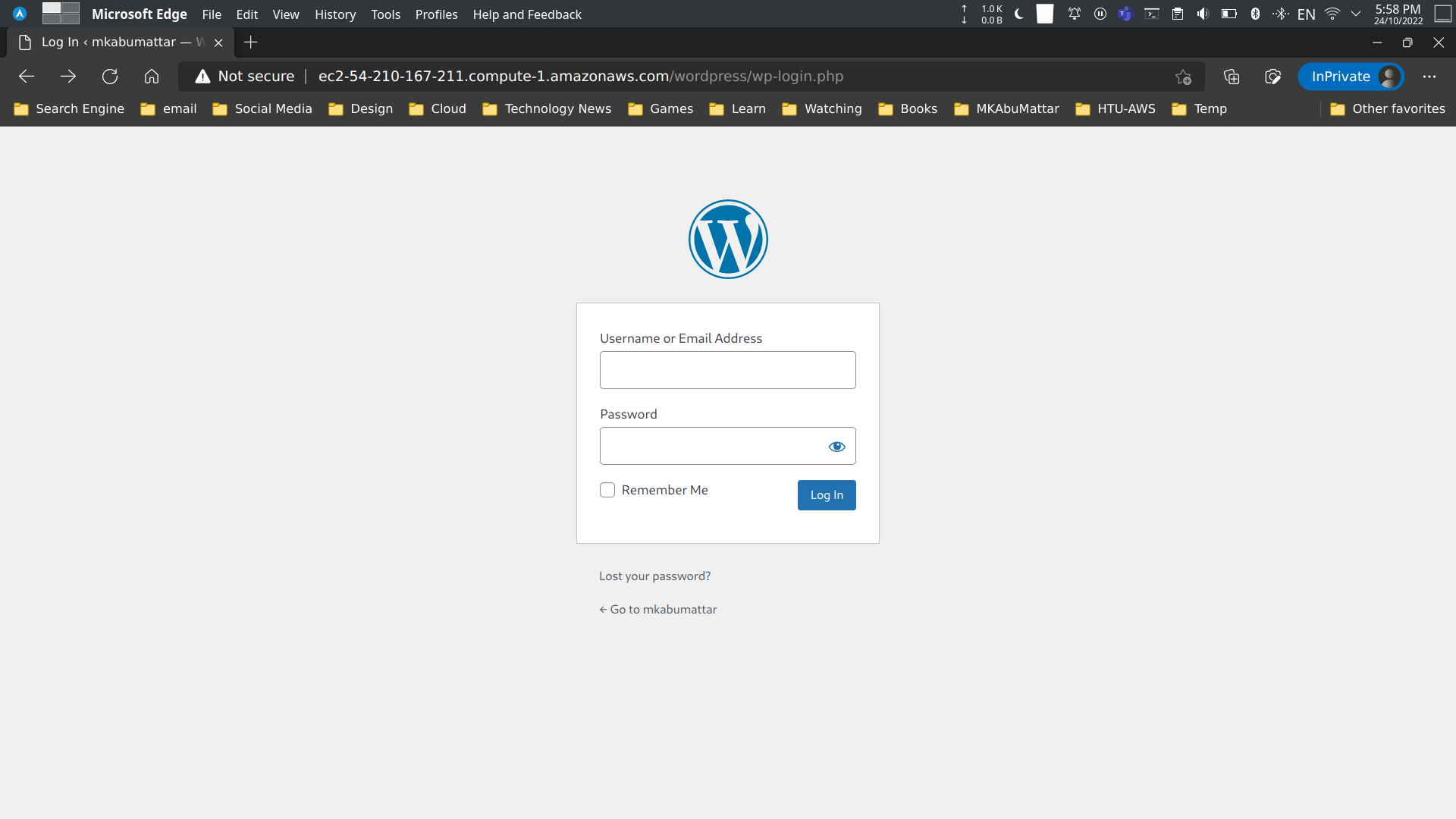Open the Tools menu
The height and width of the screenshot is (819, 1456).
coord(385,14)
